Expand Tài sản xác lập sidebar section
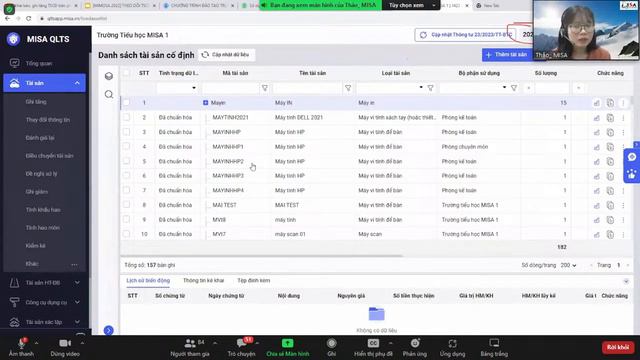Image resolution: width=640 pixels, height=360 pixels. 77,322
